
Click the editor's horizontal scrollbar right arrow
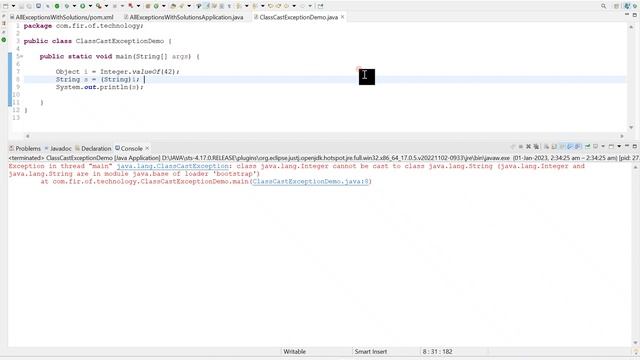click(622, 136)
